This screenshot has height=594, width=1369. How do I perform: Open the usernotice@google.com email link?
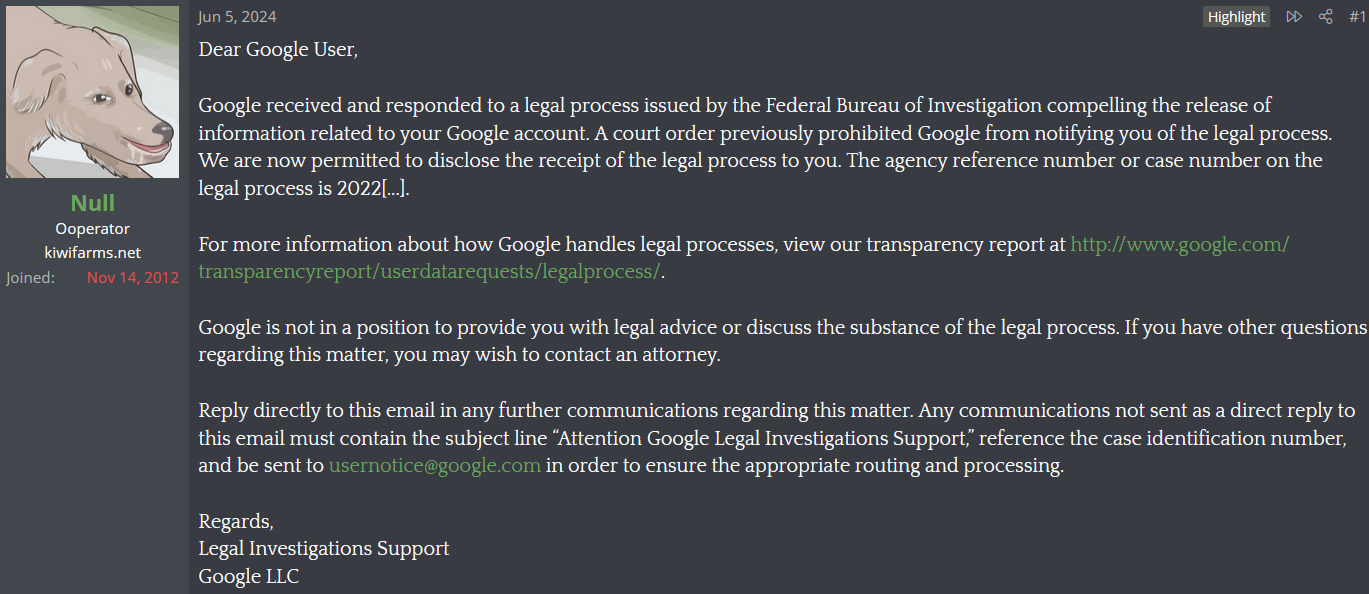point(435,466)
